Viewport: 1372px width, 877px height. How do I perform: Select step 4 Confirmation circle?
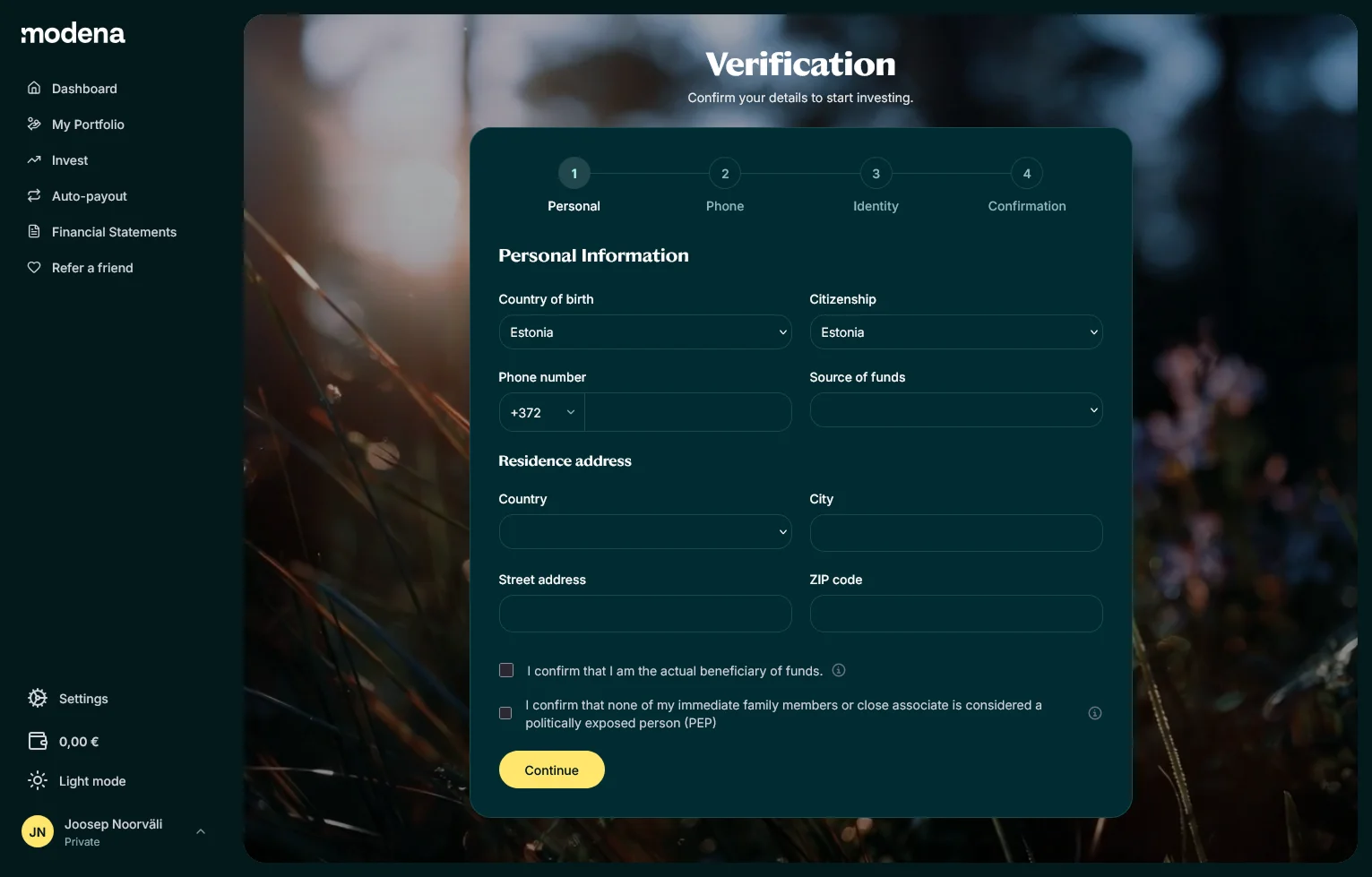click(1027, 174)
